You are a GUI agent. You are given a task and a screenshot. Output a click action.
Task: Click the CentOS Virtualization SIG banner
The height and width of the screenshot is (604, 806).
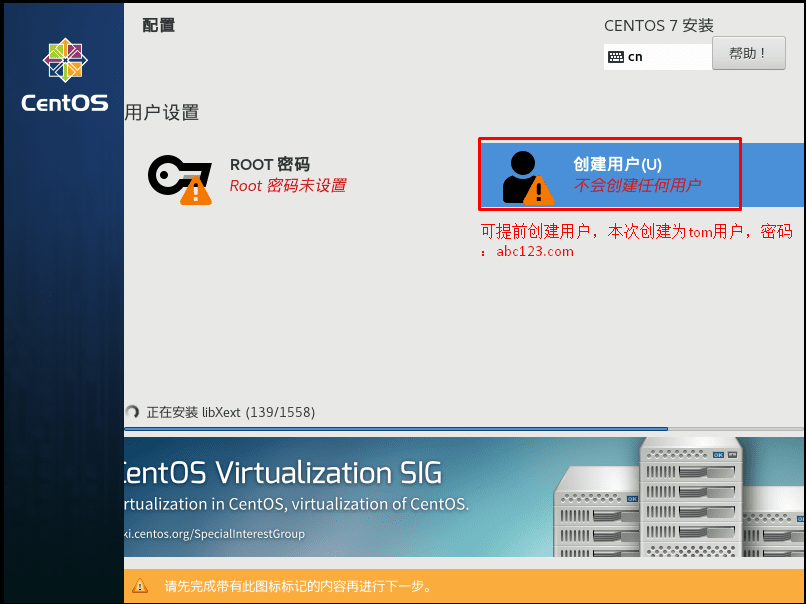(464, 497)
